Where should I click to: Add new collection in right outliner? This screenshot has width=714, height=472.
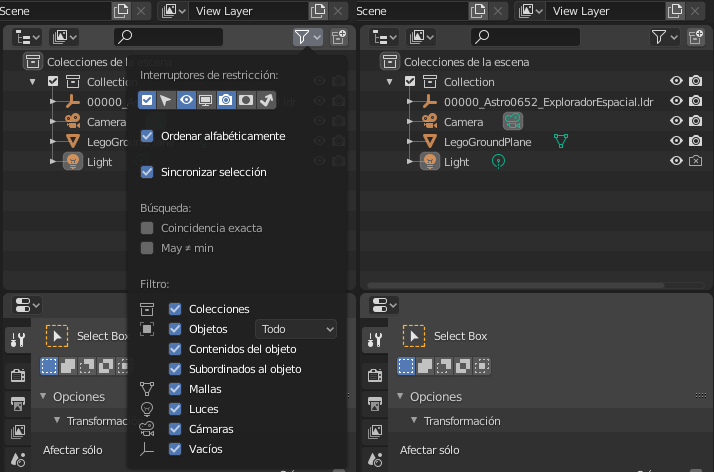(x=696, y=37)
